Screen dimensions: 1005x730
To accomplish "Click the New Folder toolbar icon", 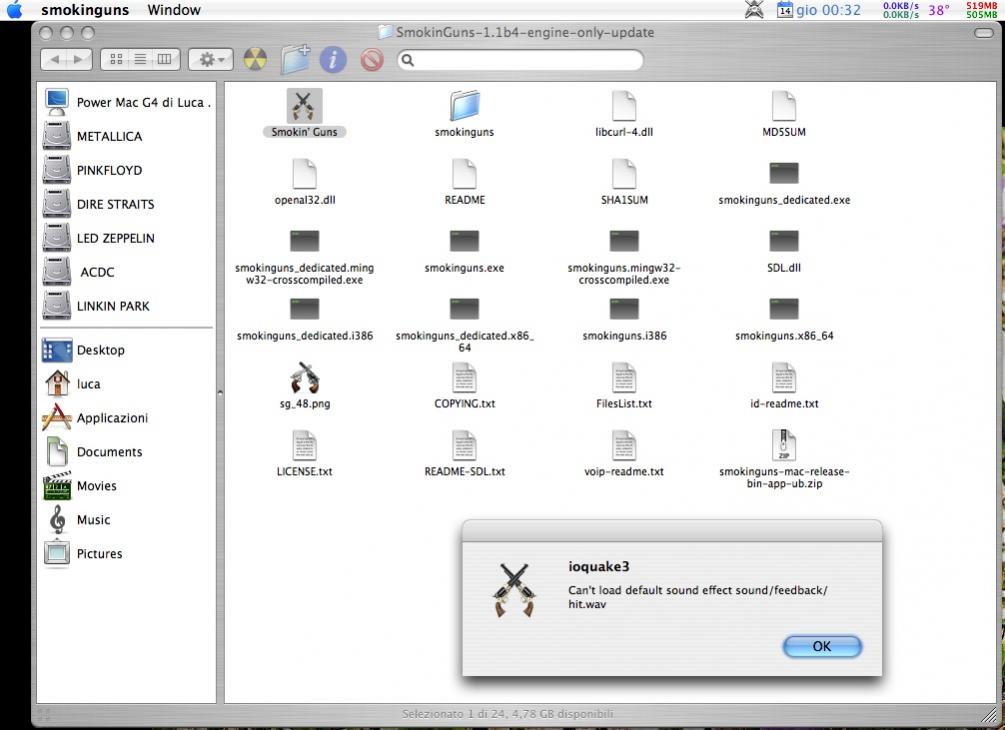I will point(295,60).
